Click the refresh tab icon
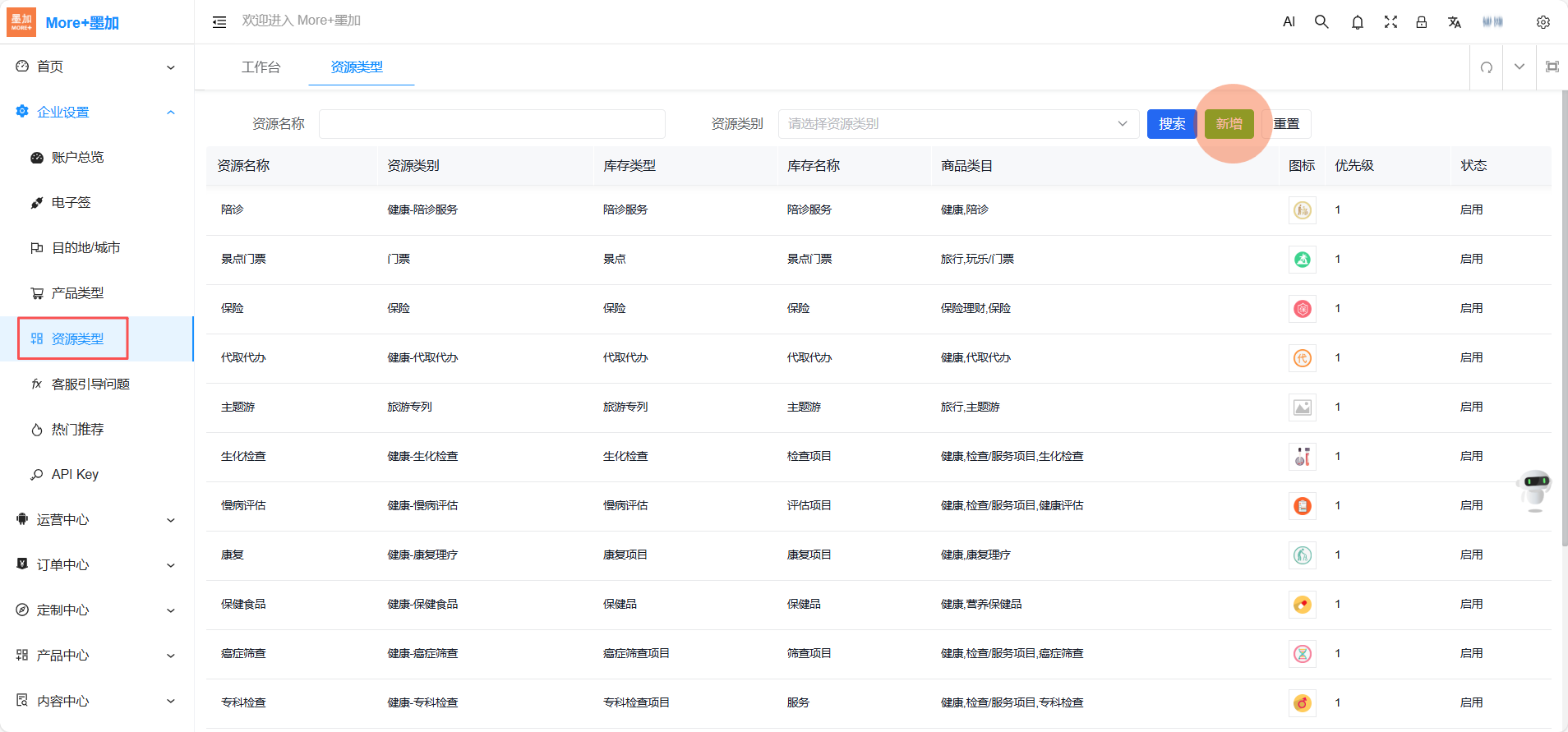This screenshot has width=1568, height=732. click(1486, 67)
